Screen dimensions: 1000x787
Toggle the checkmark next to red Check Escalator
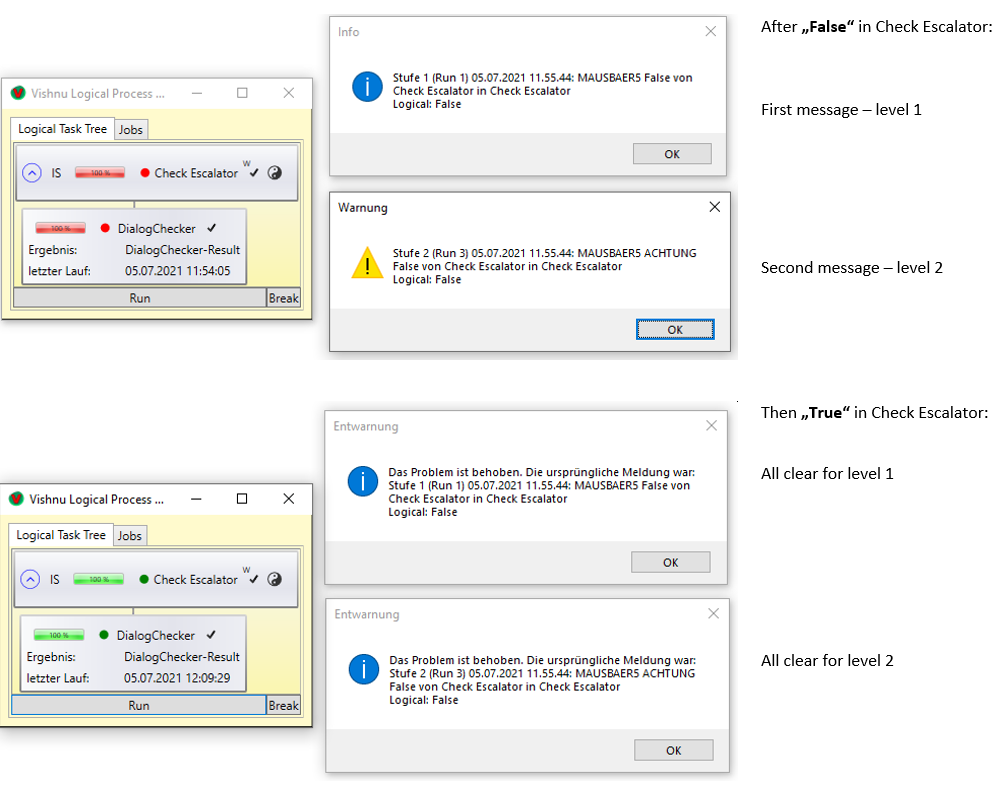tap(255, 173)
